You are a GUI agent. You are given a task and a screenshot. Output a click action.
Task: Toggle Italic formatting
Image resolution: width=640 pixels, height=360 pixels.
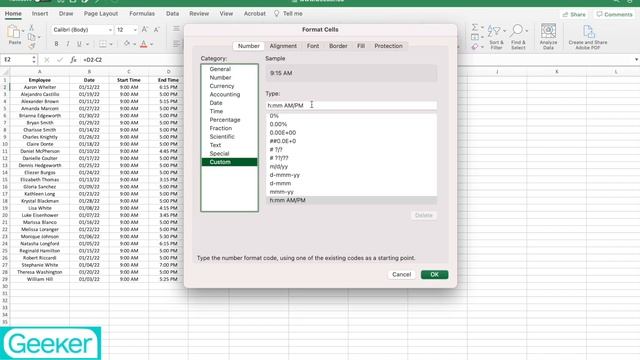tap(68, 44)
